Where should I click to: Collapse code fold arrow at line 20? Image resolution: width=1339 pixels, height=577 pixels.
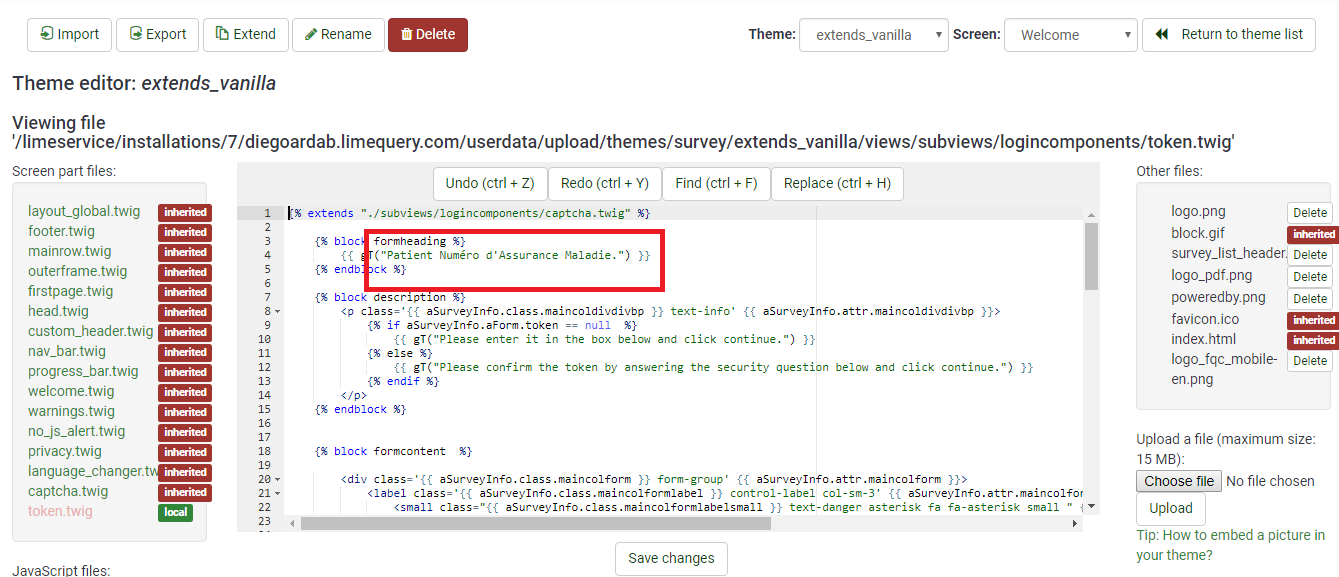[277, 480]
